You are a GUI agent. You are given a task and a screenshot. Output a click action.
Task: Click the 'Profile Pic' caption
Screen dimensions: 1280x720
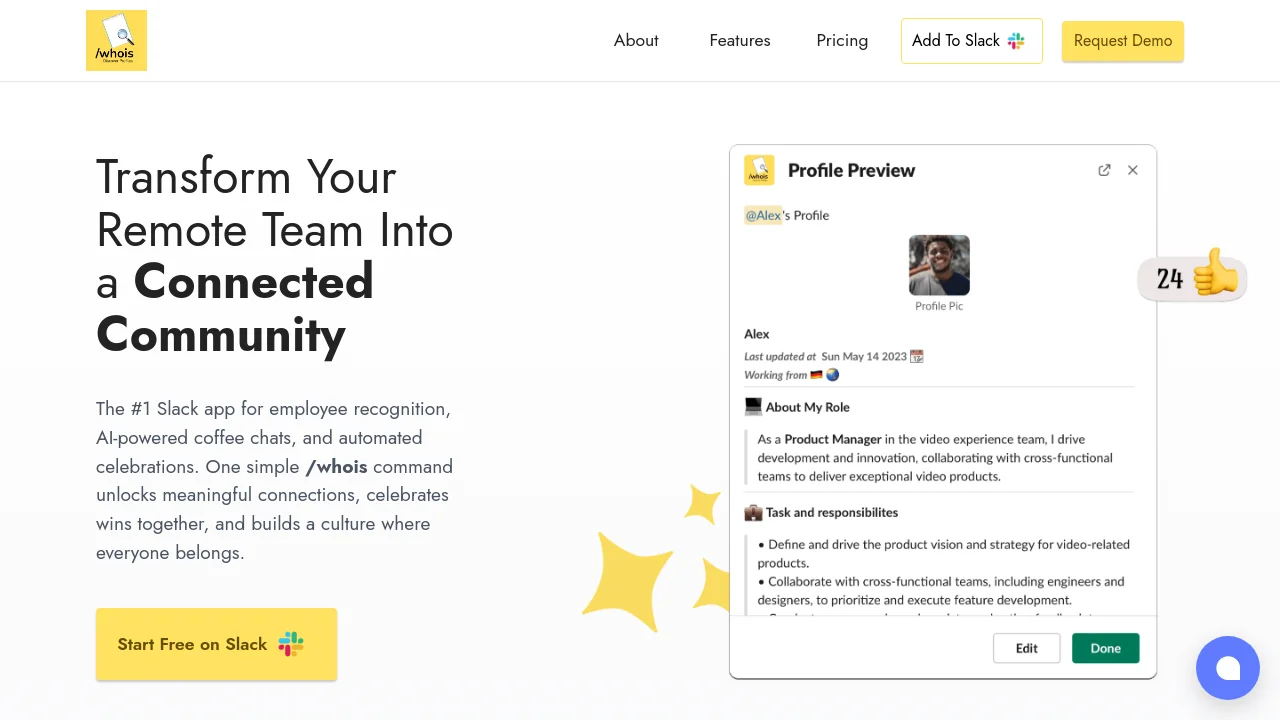click(x=939, y=306)
